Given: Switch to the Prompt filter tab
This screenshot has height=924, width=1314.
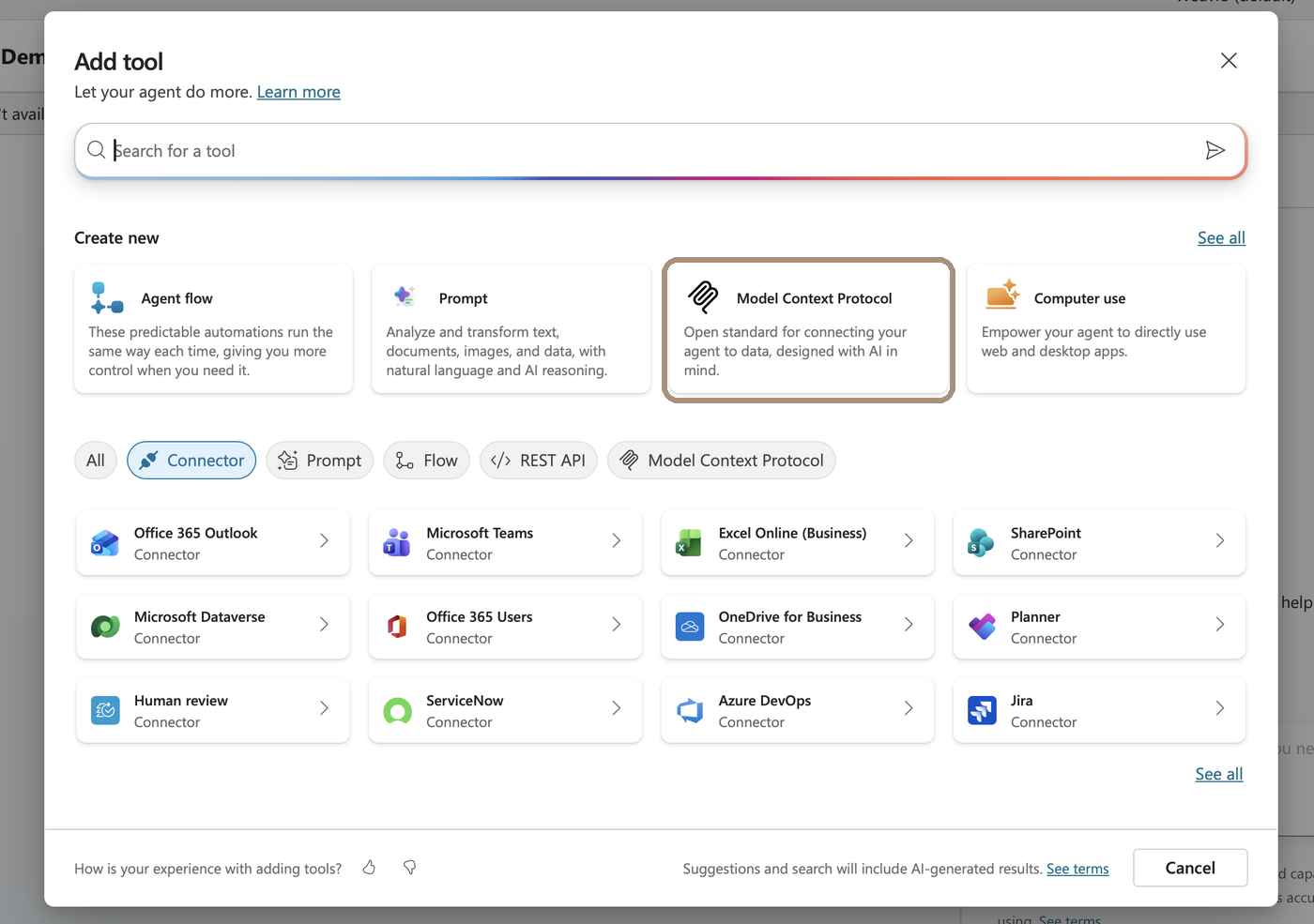Looking at the screenshot, I should pos(320,461).
